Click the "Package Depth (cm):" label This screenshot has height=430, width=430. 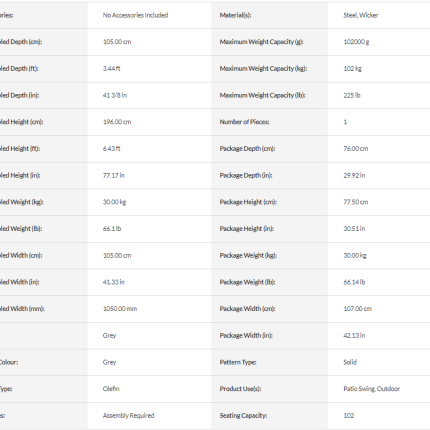tap(247, 149)
